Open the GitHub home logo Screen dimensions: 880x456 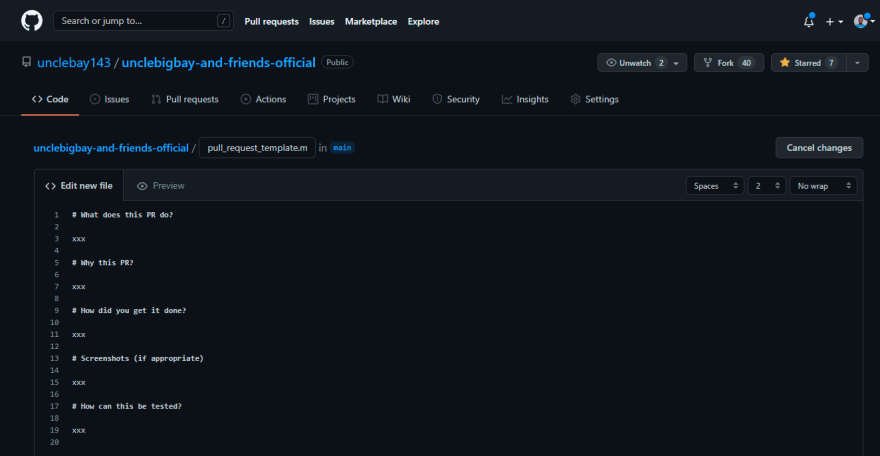pyautogui.click(x=31, y=21)
